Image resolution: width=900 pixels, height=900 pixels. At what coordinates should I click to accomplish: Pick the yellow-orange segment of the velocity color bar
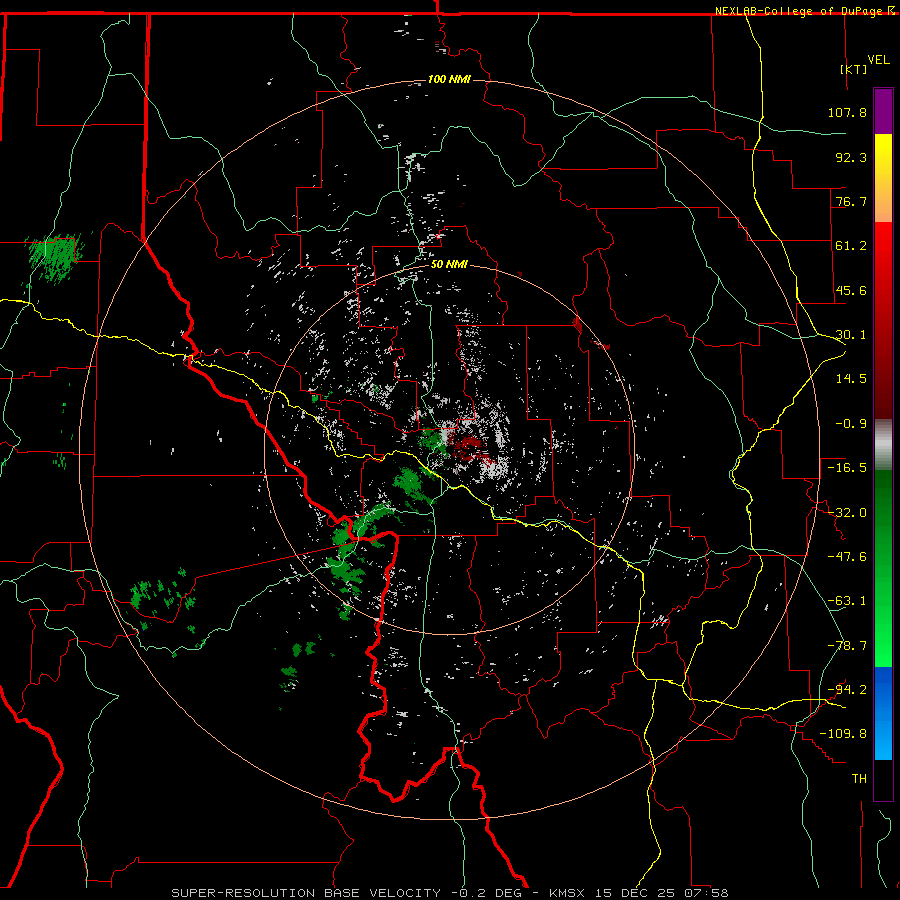pos(883,178)
